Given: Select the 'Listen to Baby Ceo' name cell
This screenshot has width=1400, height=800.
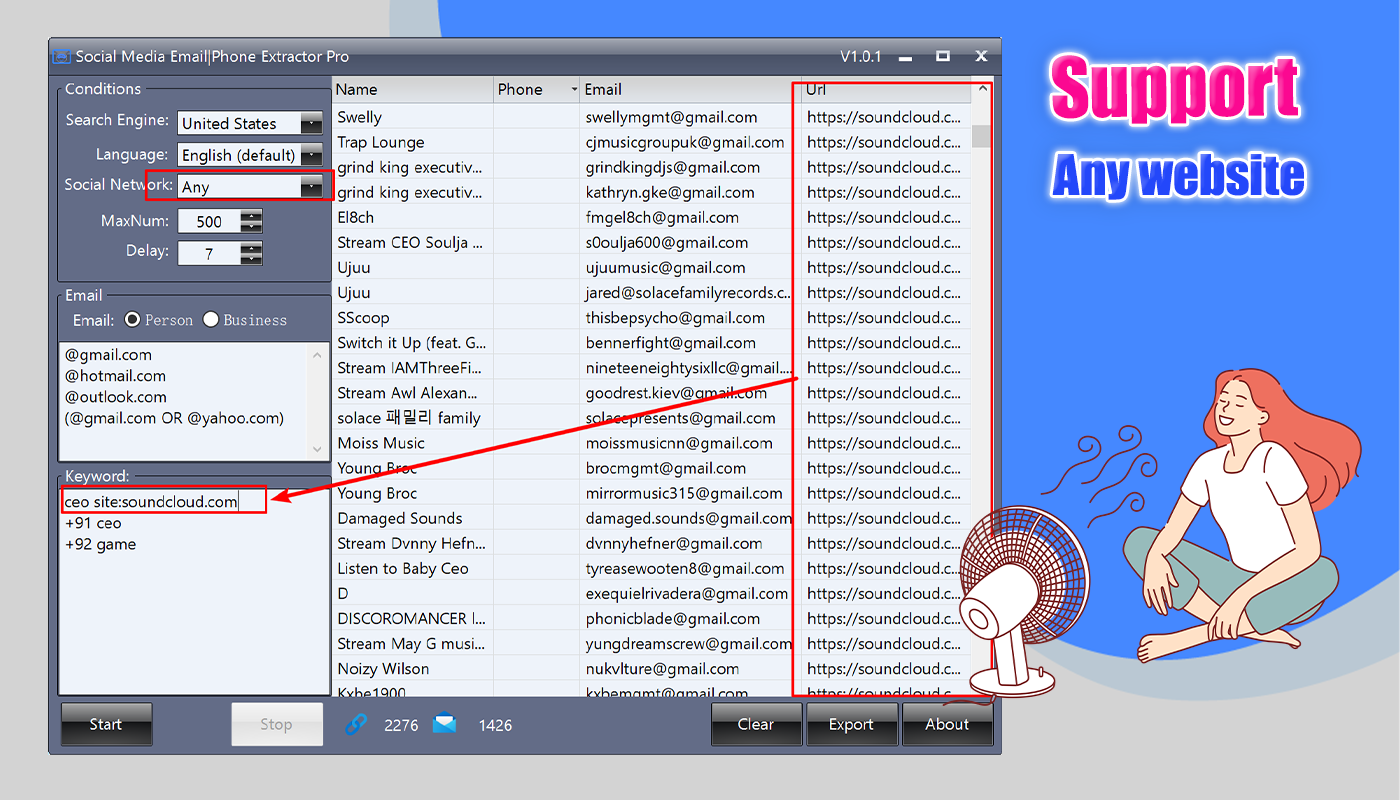Looking at the screenshot, I should pos(403,568).
